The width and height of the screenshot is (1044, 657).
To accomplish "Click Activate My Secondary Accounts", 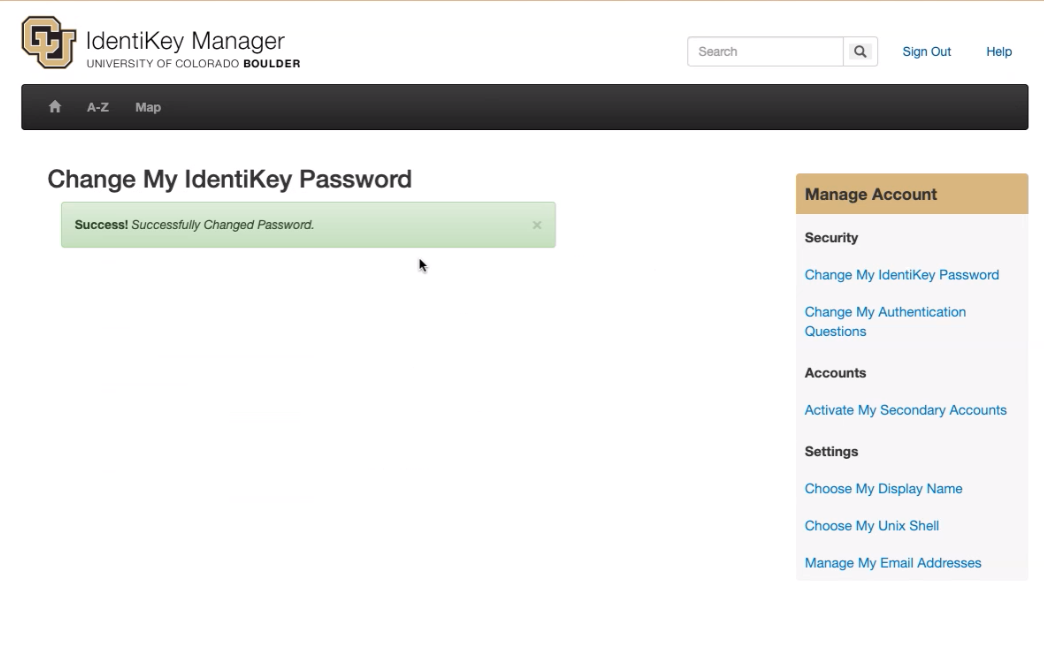I will pyautogui.click(x=905, y=410).
